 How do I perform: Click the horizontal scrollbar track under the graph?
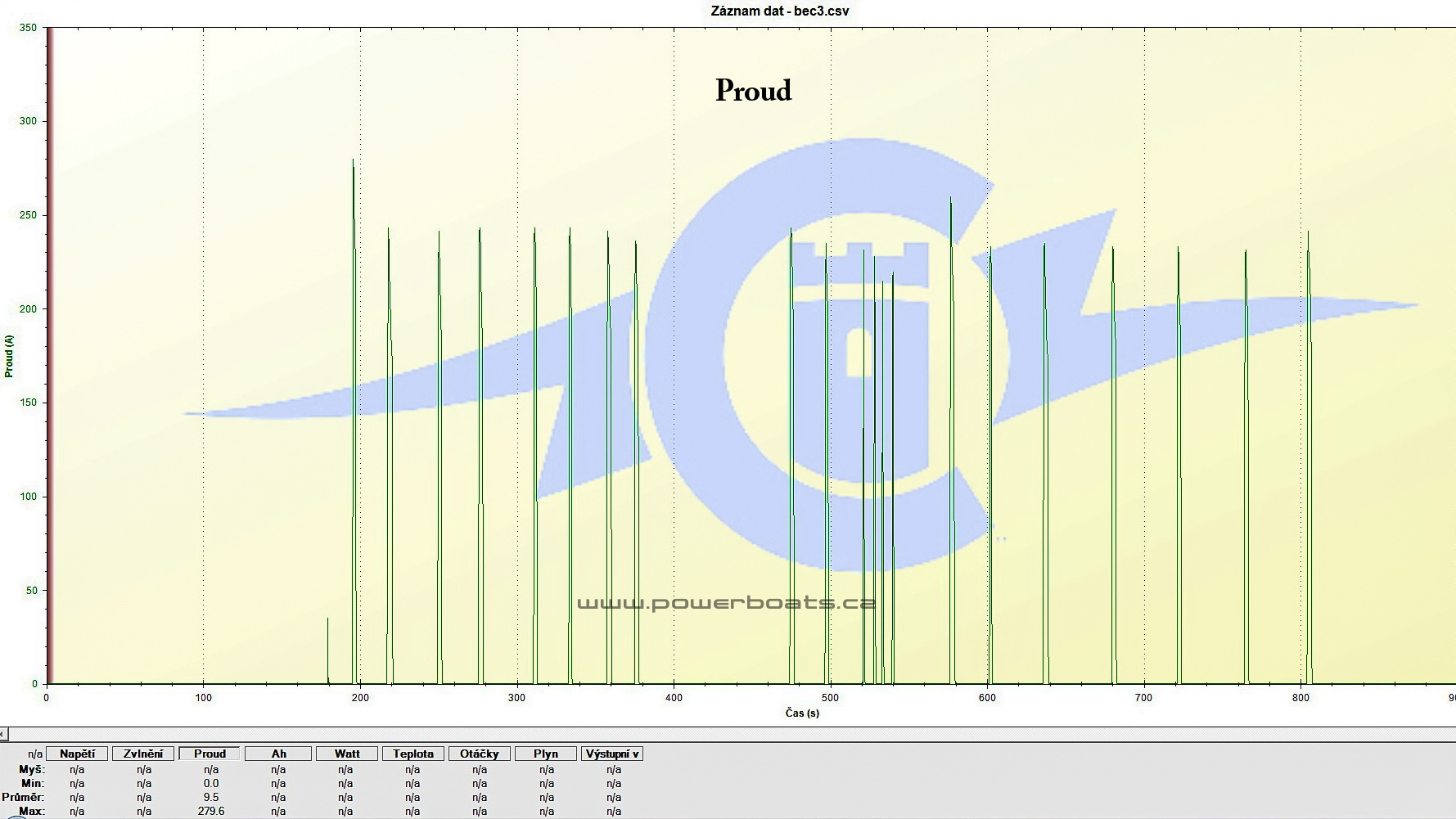coord(732,734)
